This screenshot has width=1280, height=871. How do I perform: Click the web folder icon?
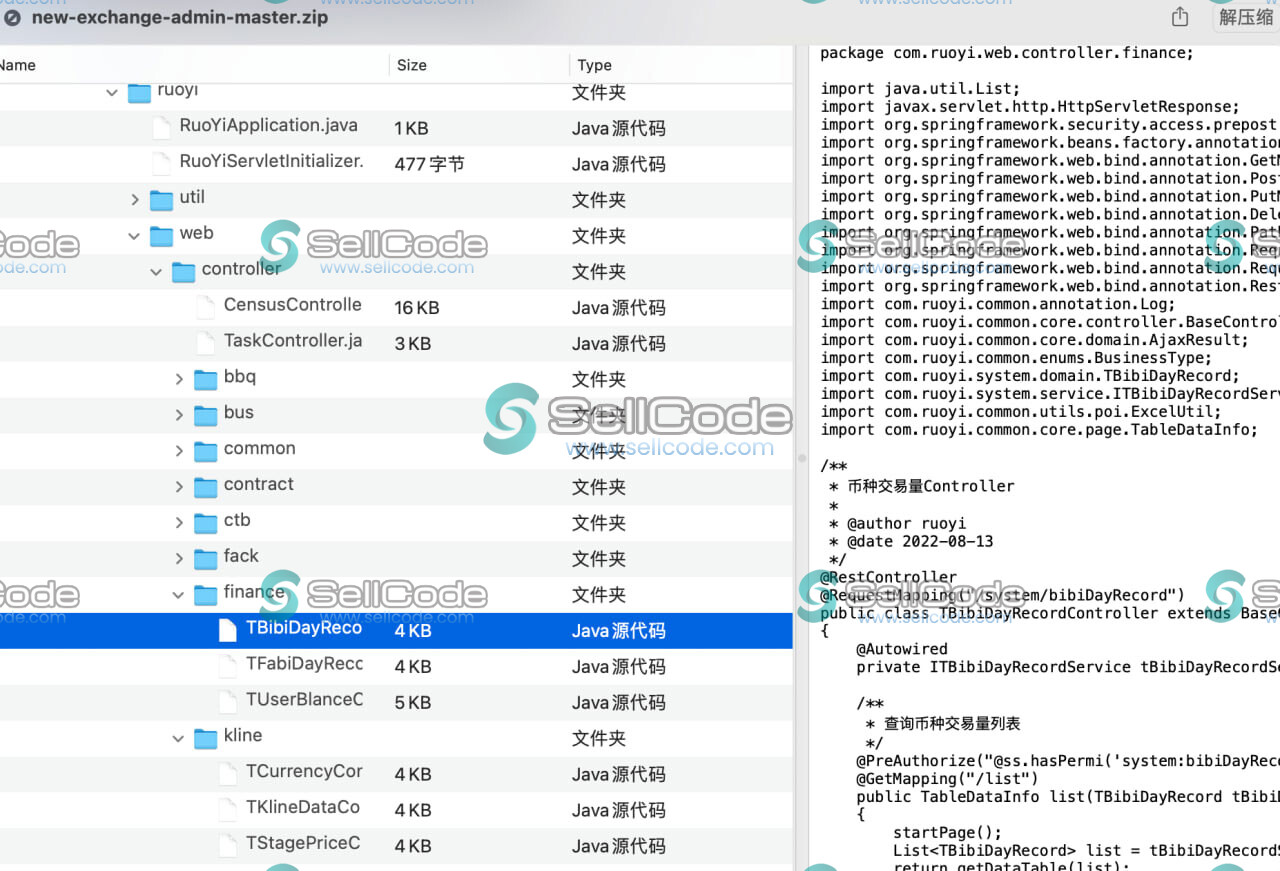pos(161,236)
